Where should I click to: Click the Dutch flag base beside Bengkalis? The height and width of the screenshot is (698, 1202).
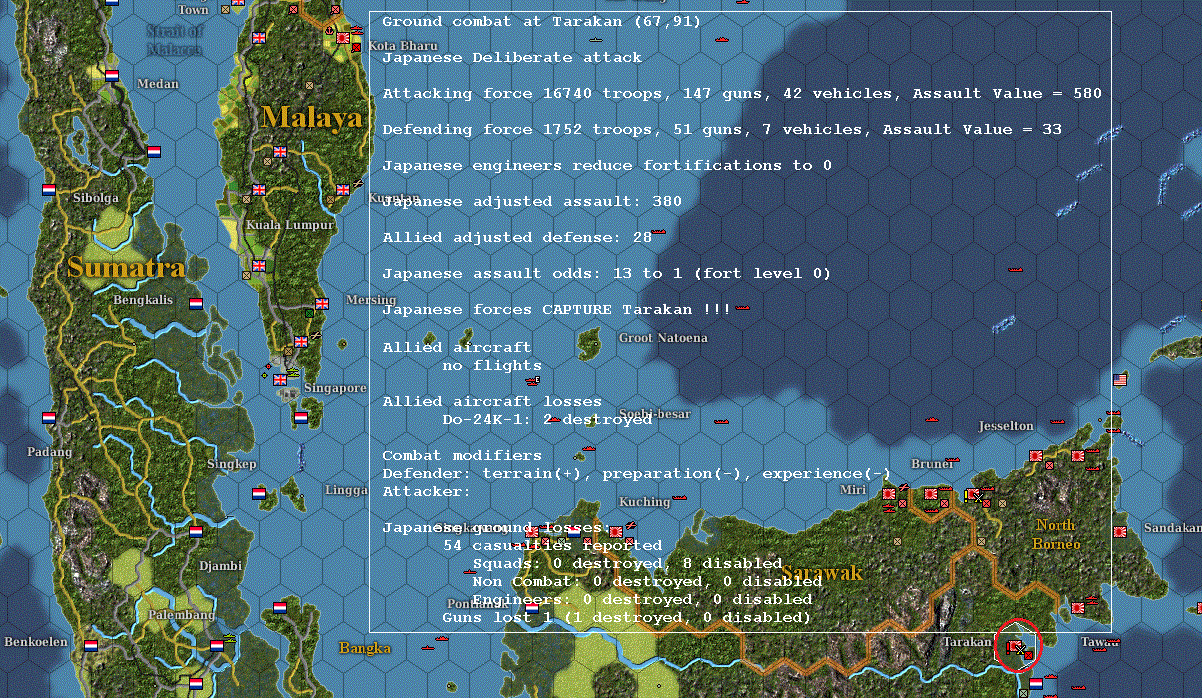(196, 303)
